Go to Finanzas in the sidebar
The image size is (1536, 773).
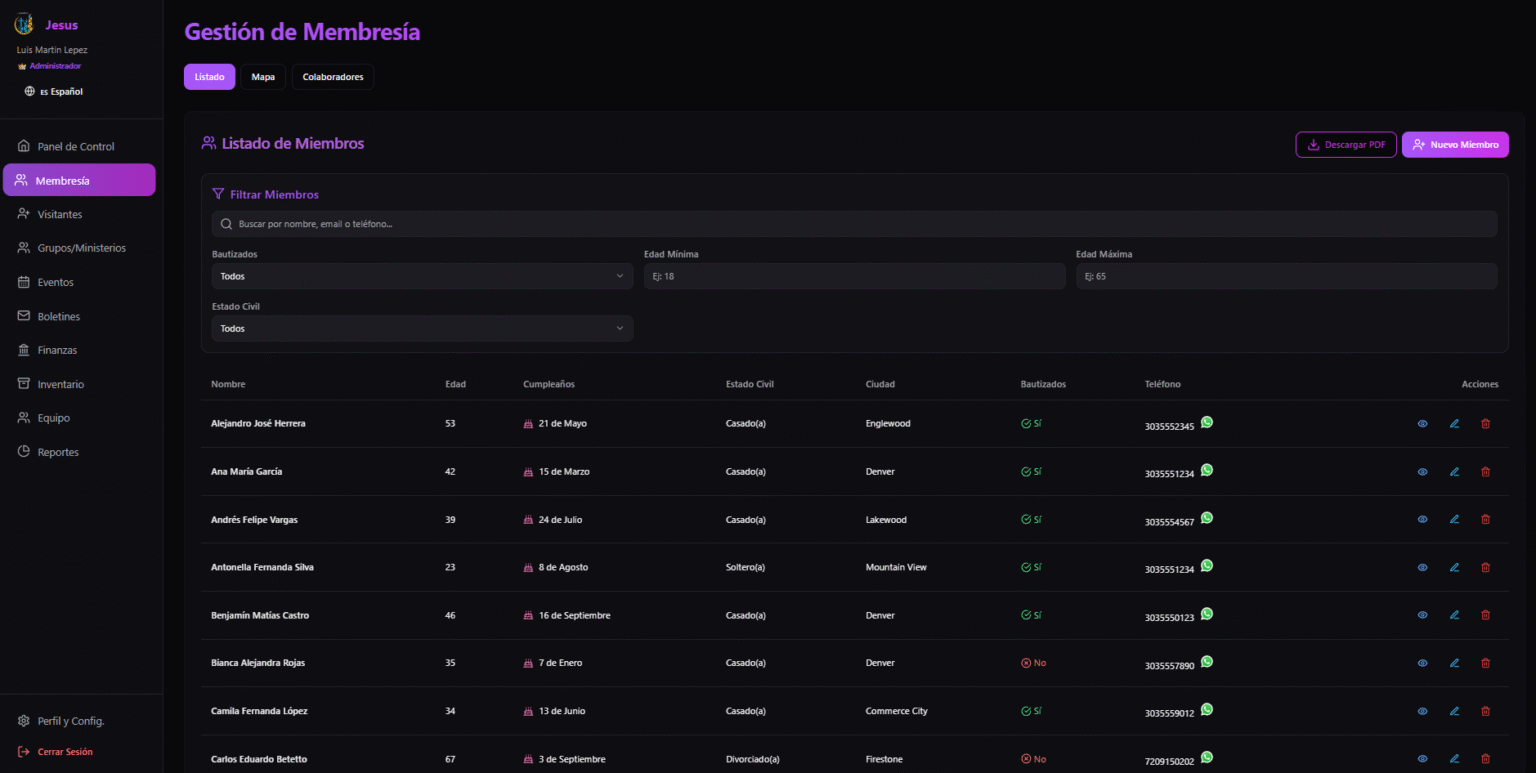(x=57, y=350)
